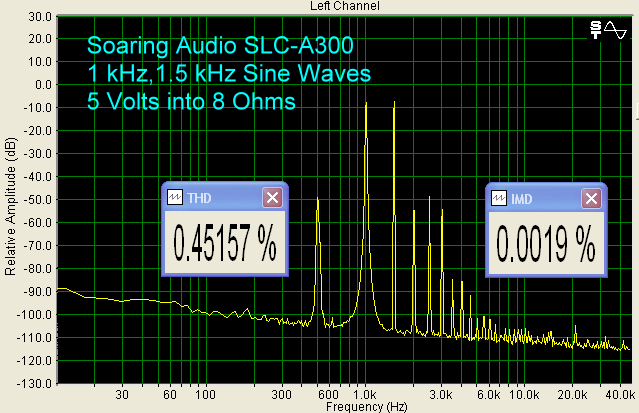The width and height of the screenshot is (639, 413).
Task: Click the IMD window's waveform icon
Action: click(x=499, y=199)
